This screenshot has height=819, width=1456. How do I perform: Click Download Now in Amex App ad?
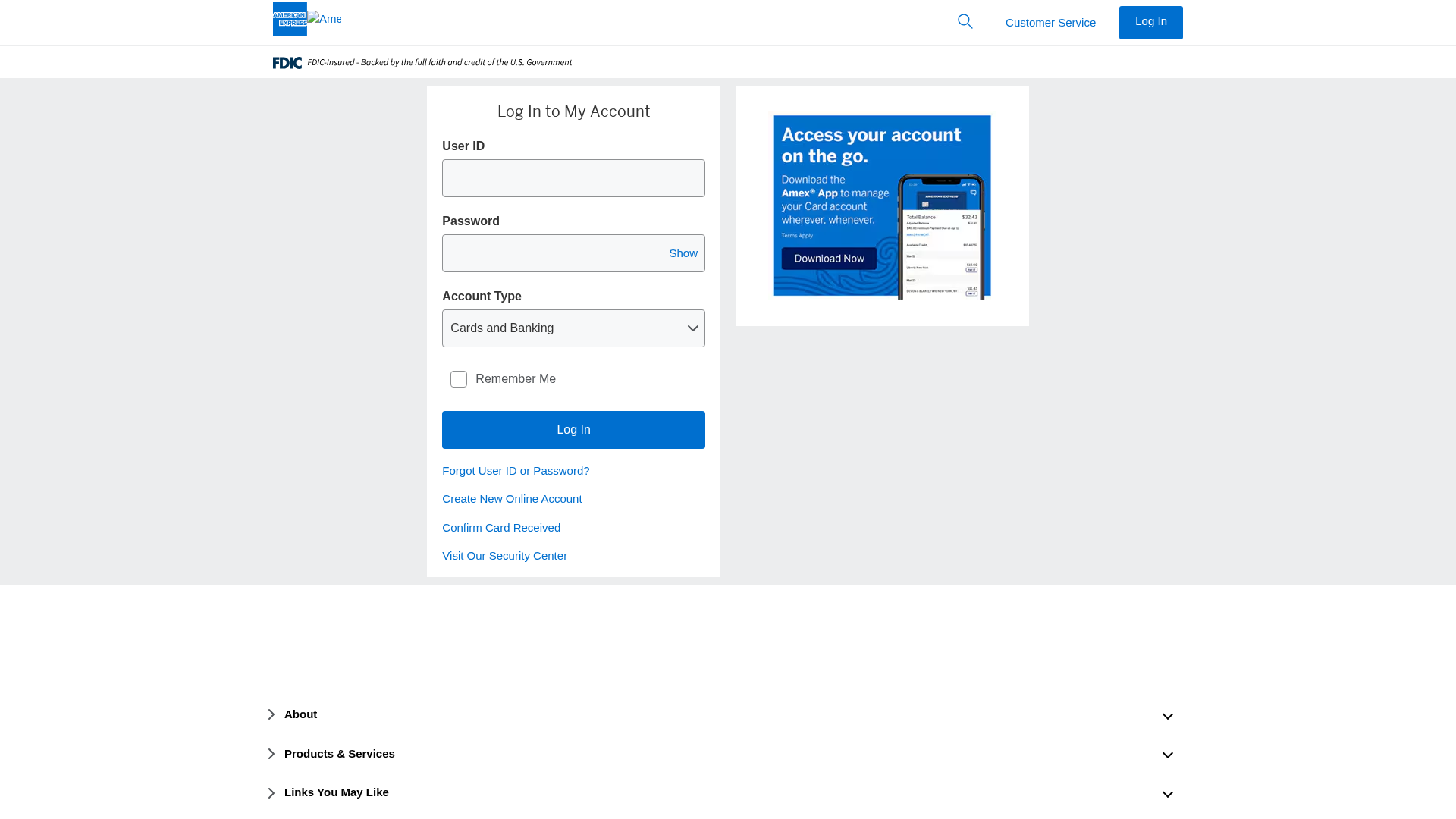pyautogui.click(x=829, y=259)
